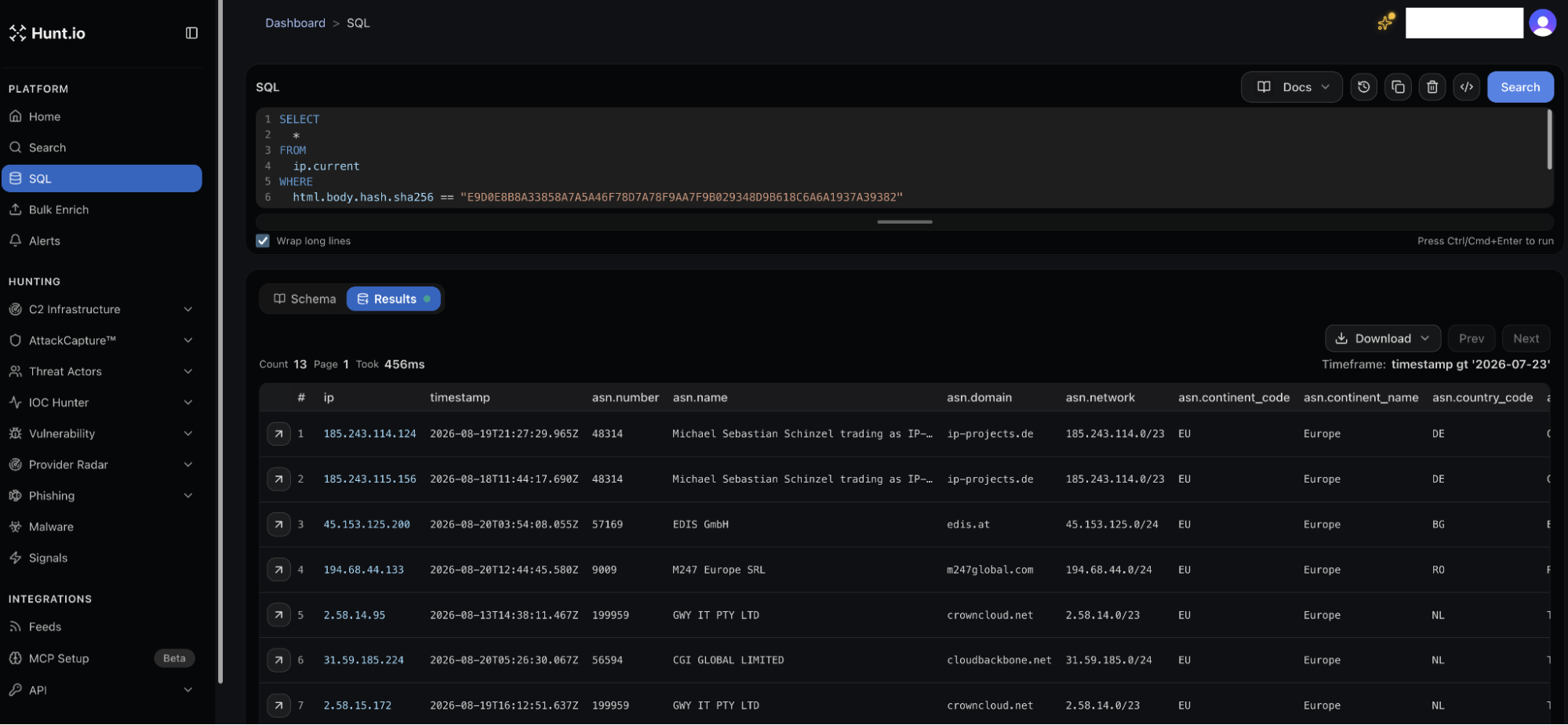Open row 1 details arrow
1568x725 pixels.
278,434
